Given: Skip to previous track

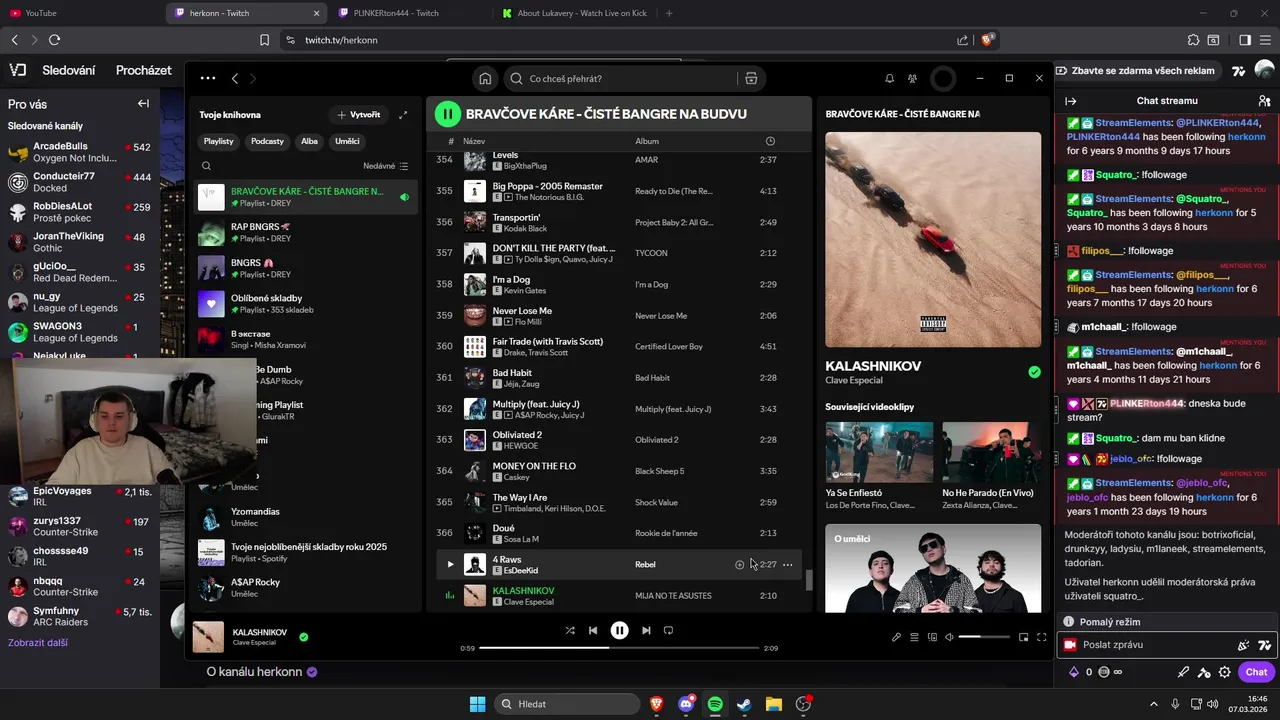Looking at the screenshot, I should (593, 630).
